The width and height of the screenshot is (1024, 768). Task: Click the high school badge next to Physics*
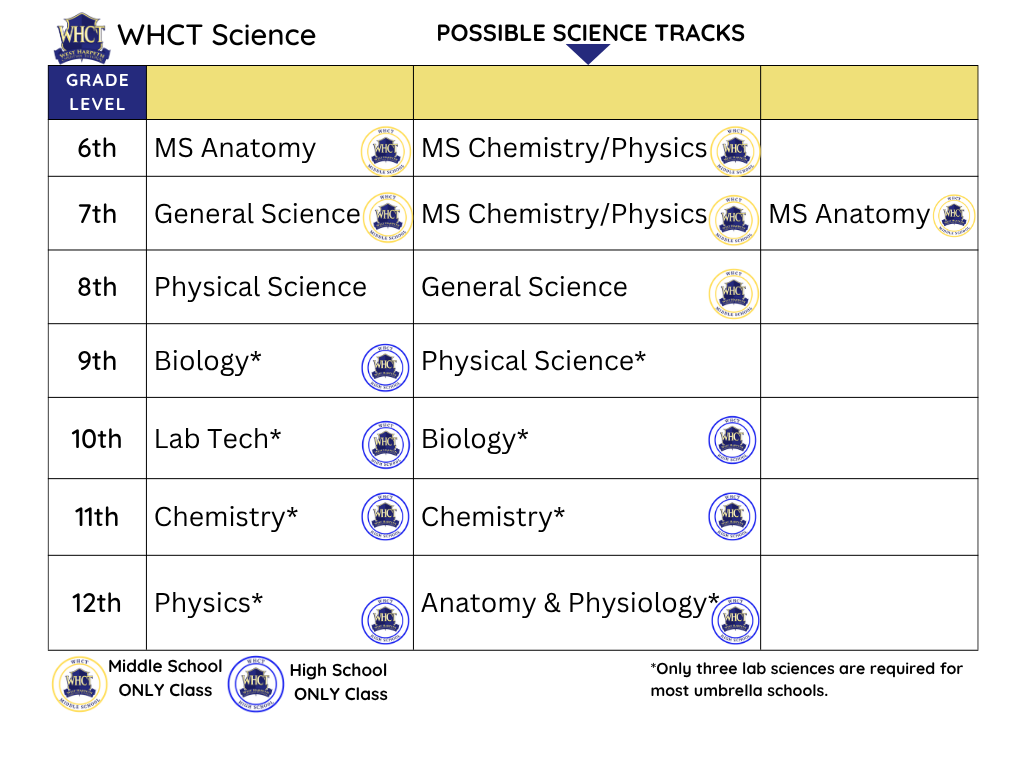pos(385,620)
